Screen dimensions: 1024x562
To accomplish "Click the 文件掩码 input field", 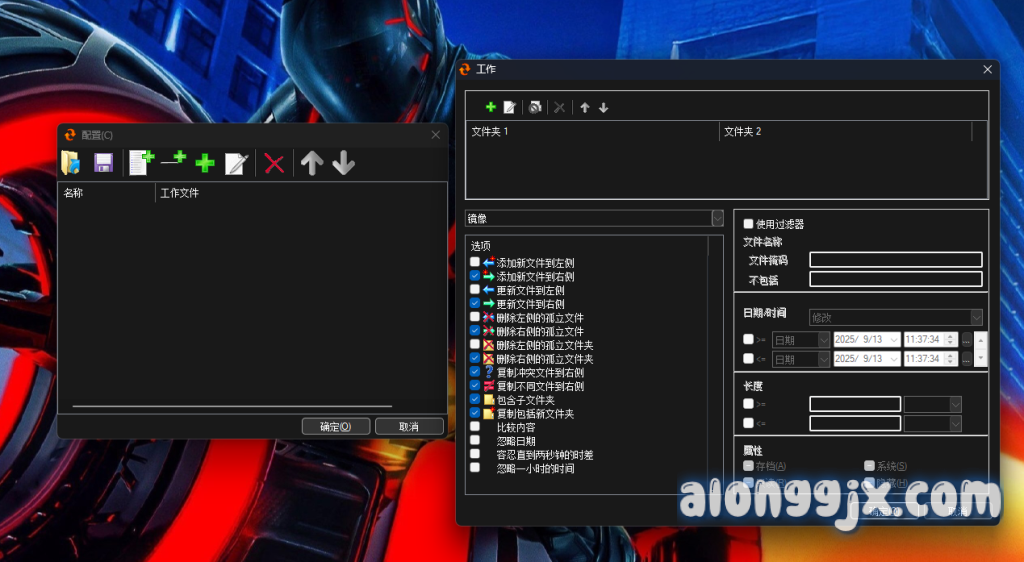I will [895, 260].
